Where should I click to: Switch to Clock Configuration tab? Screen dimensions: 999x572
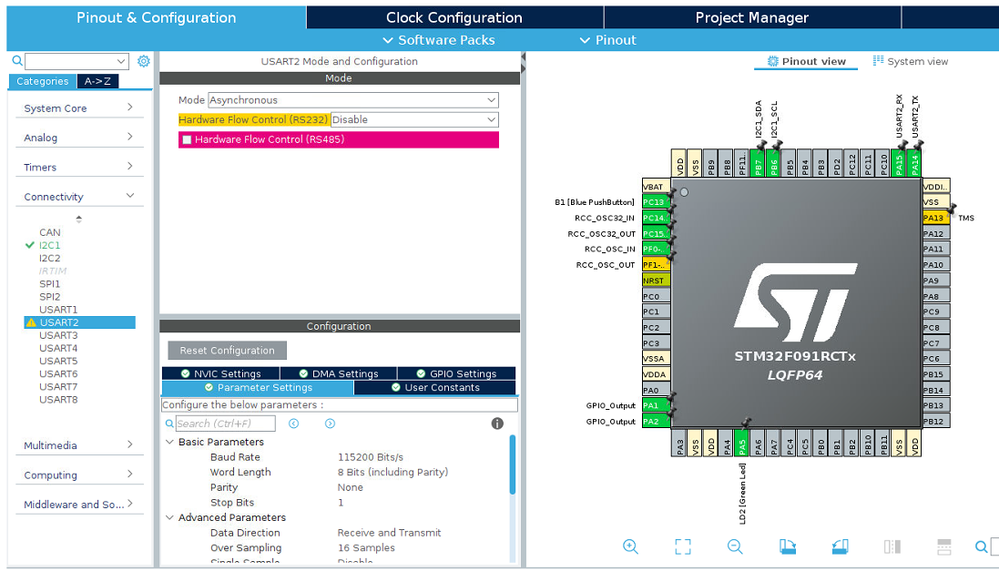tap(454, 18)
